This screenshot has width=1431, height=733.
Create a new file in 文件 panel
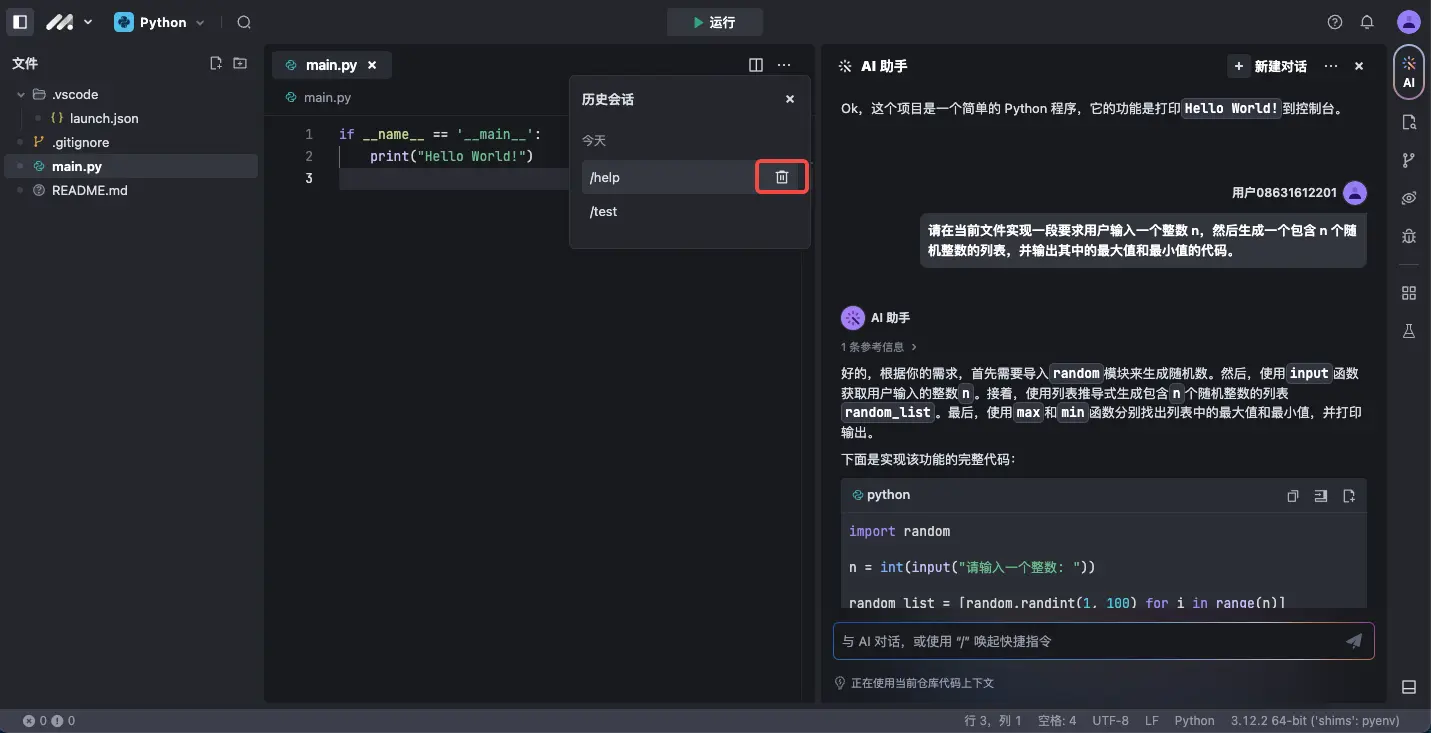click(216, 64)
